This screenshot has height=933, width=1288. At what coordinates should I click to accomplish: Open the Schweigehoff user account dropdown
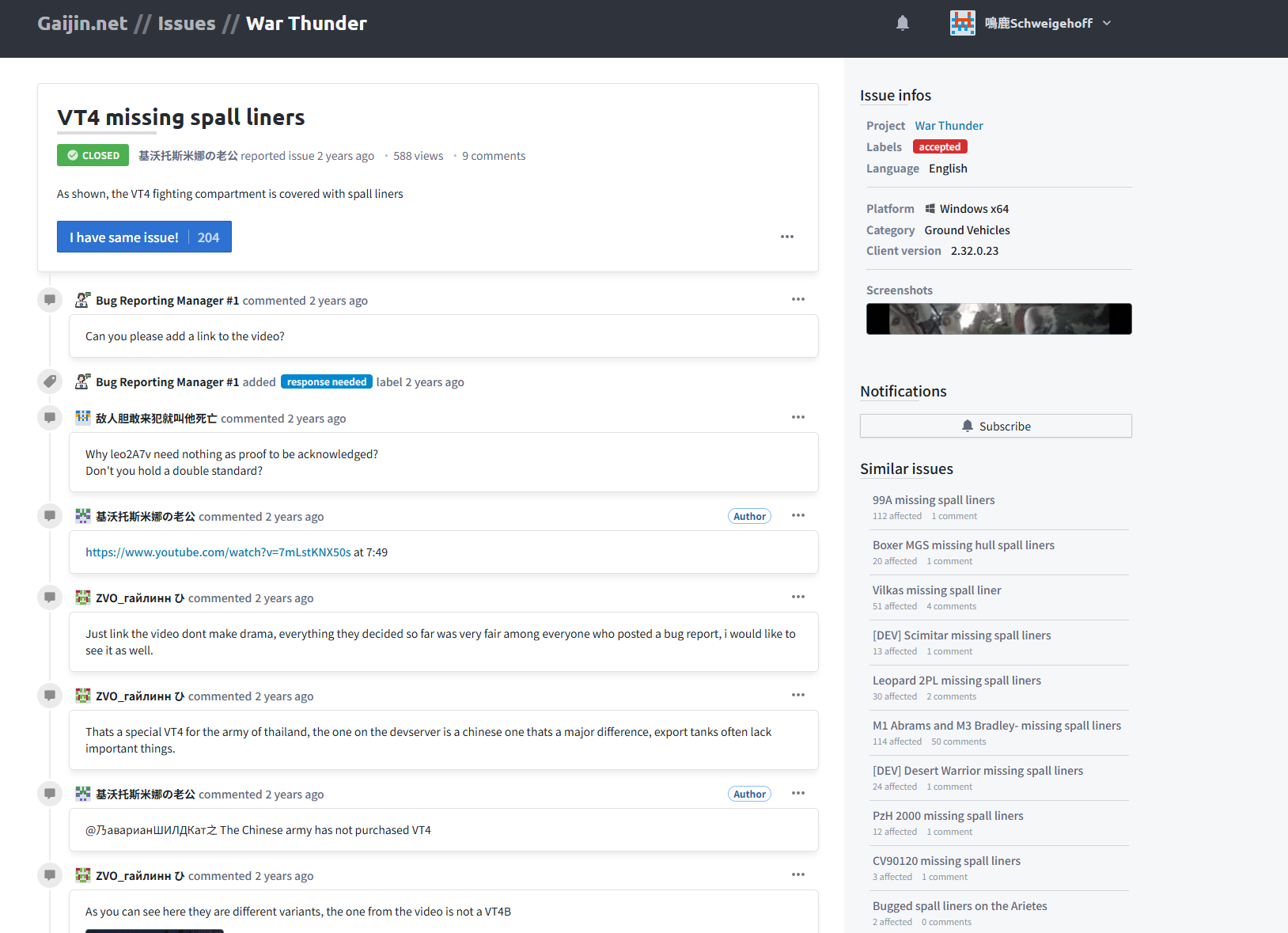(1107, 23)
